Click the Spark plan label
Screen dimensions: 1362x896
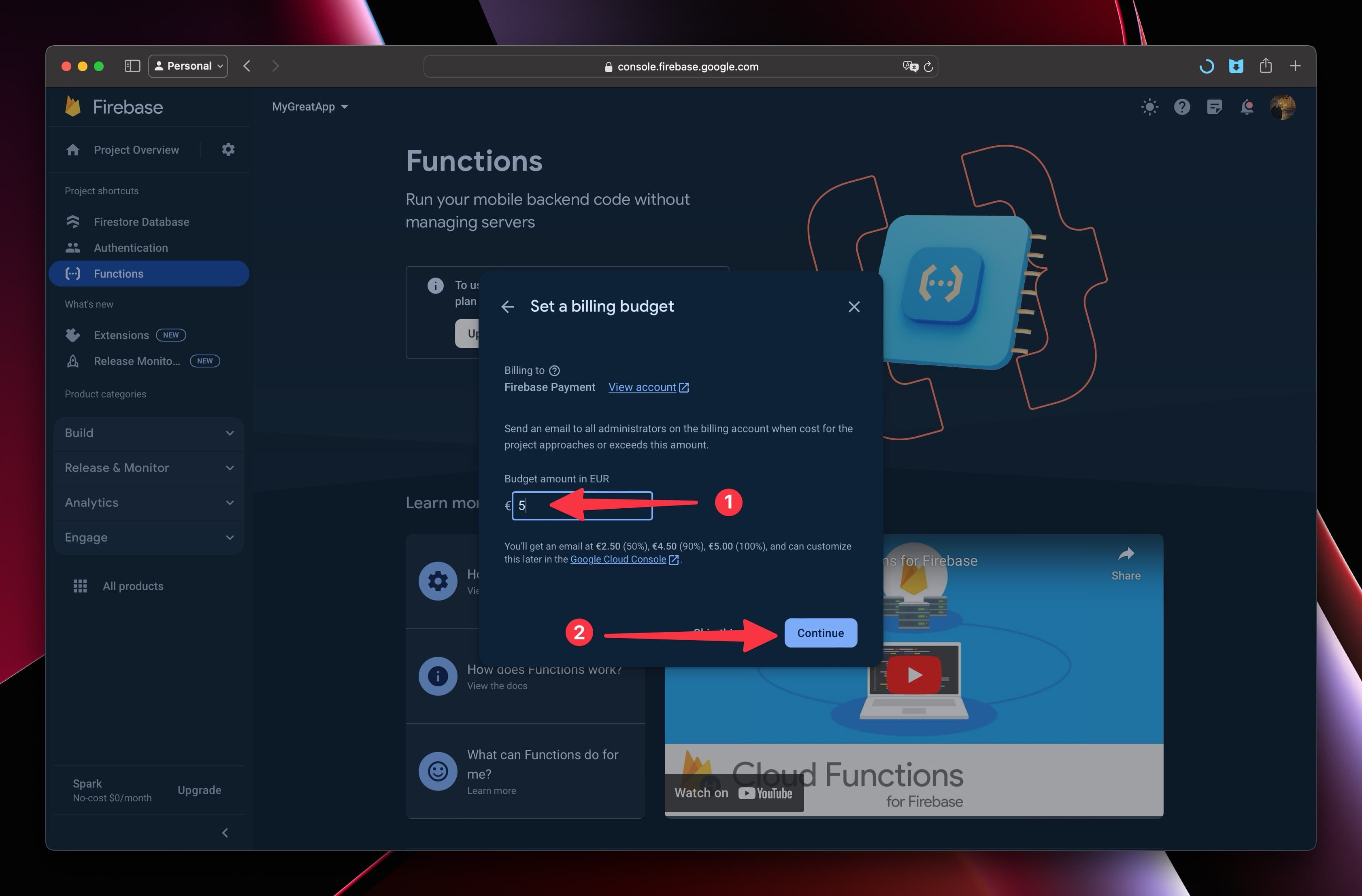pyautogui.click(x=87, y=783)
